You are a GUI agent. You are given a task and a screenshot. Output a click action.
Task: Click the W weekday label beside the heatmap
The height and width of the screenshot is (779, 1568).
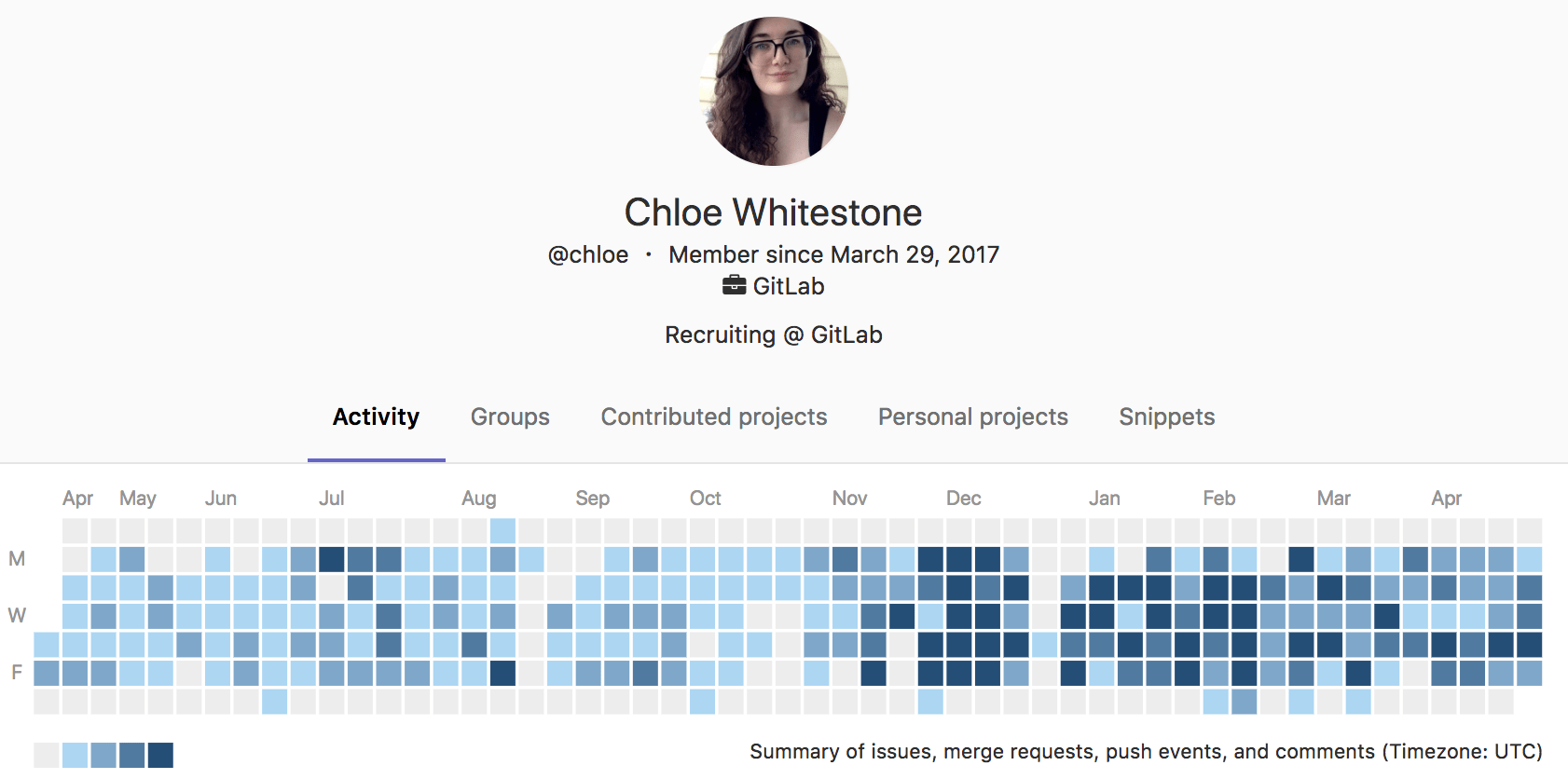click(x=15, y=615)
